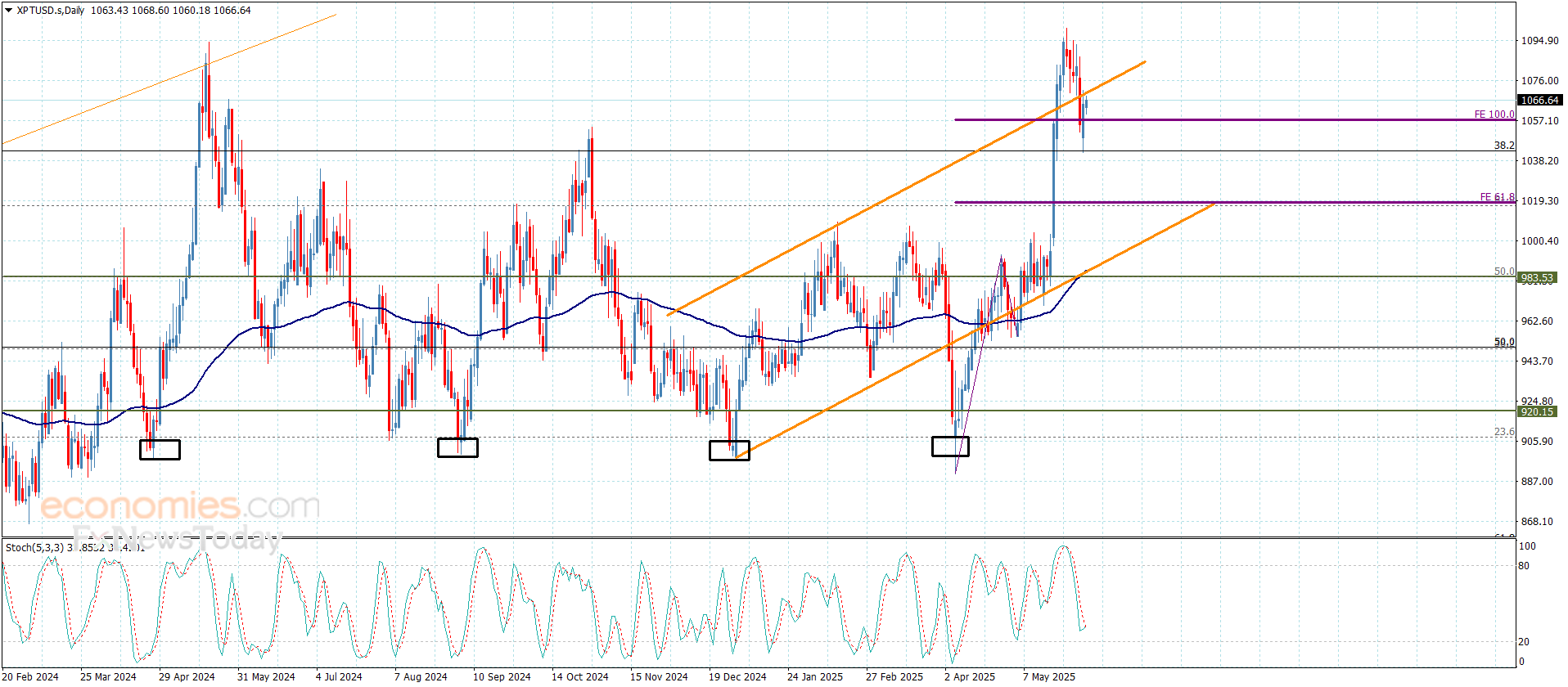
Task: Click the 31 May 2024 date label
Action: point(266,677)
